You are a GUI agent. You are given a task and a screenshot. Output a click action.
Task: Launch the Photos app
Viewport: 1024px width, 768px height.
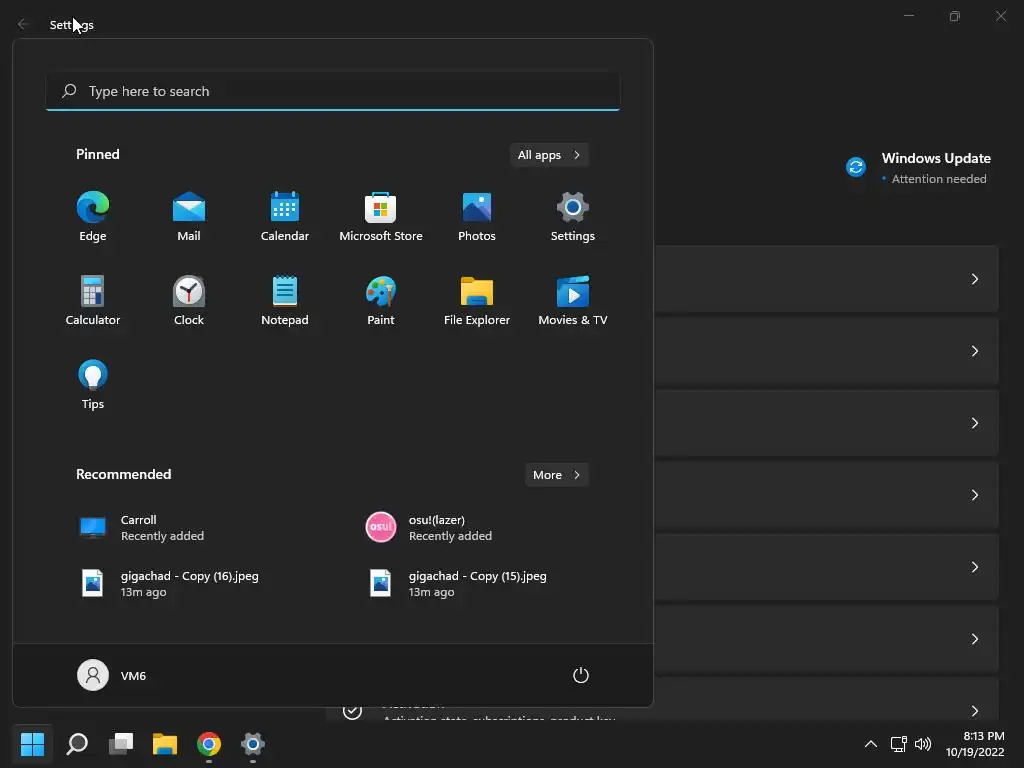[x=477, y=217]
